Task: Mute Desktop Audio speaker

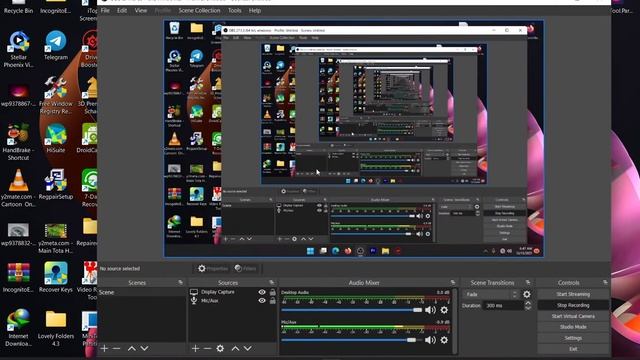Action: [430, 310]
